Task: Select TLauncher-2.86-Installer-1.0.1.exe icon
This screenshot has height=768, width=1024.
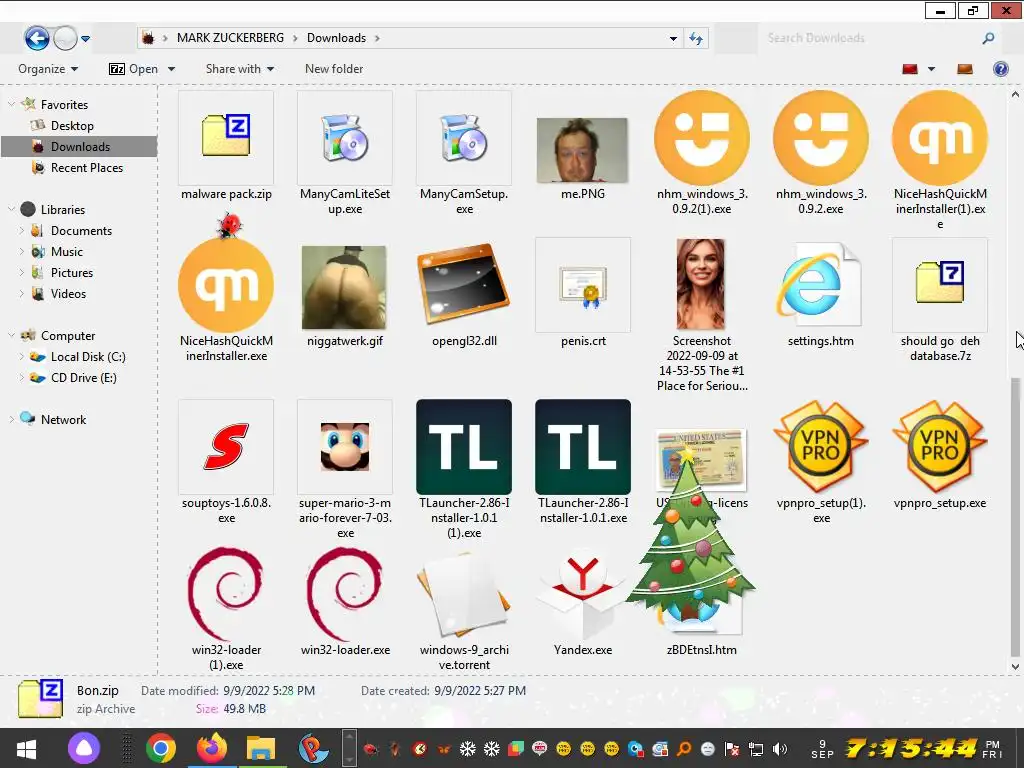Action: 583,447
